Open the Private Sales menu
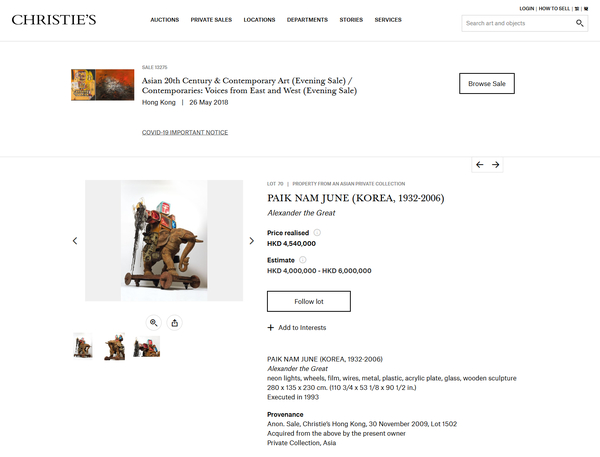Image resolution: width=600 pixels, height=457 pixels. click(x=211, y=20)
